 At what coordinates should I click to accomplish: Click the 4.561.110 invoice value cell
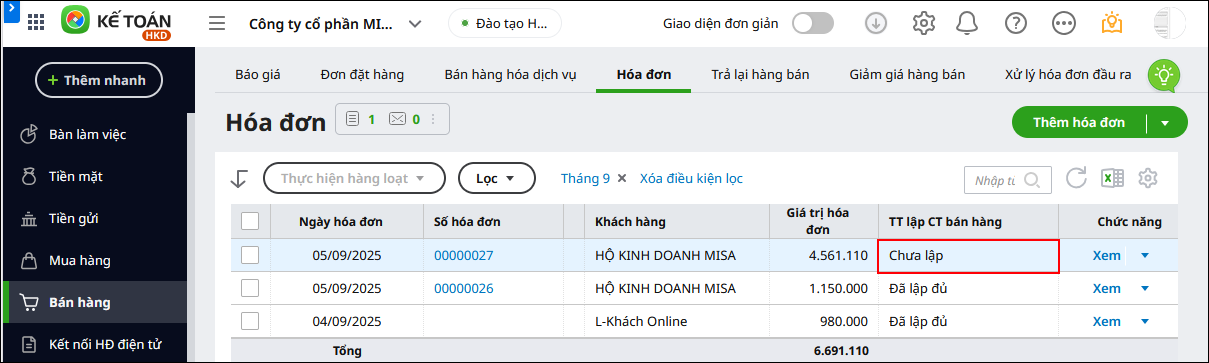825,255
